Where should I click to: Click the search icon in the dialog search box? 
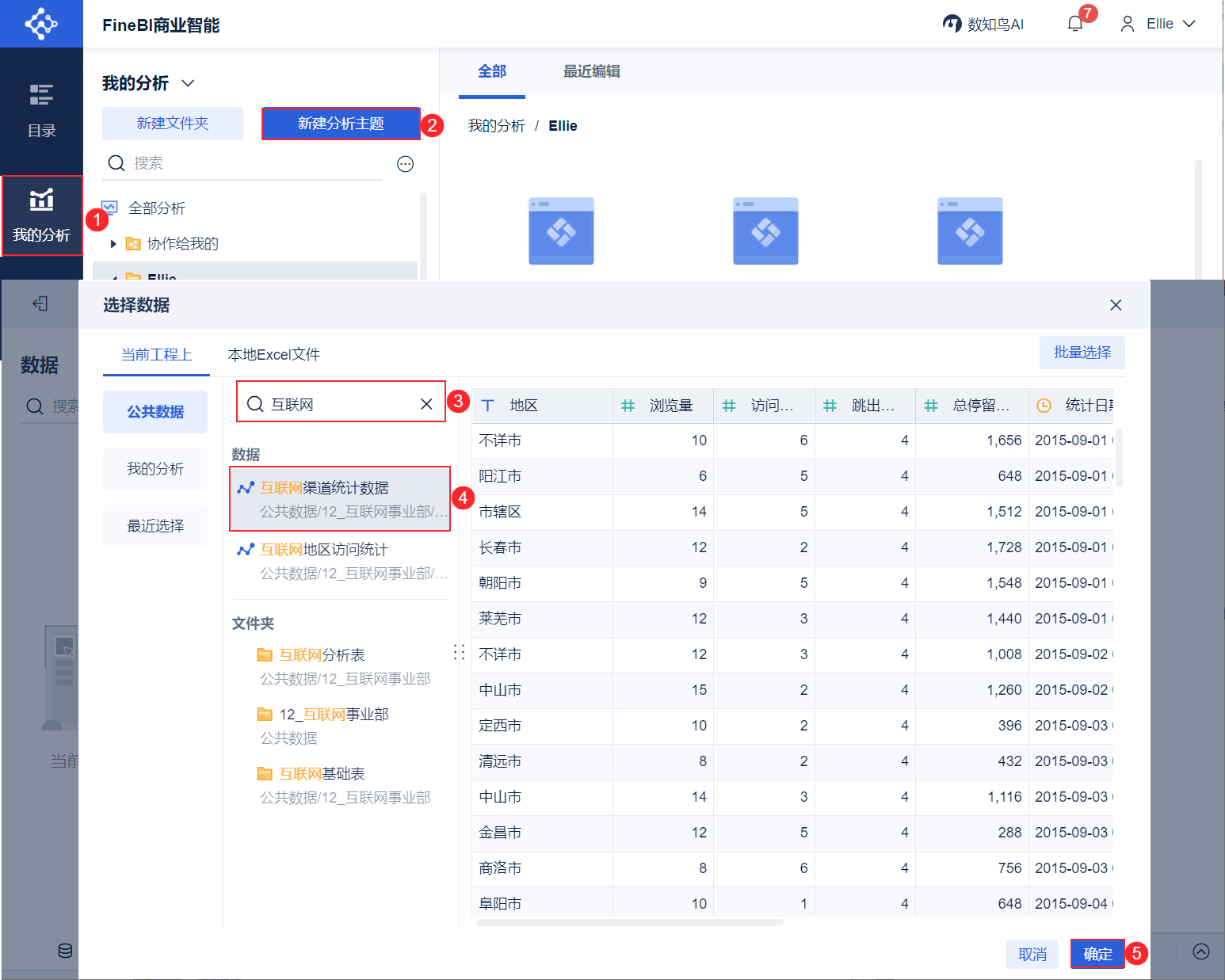255,404
